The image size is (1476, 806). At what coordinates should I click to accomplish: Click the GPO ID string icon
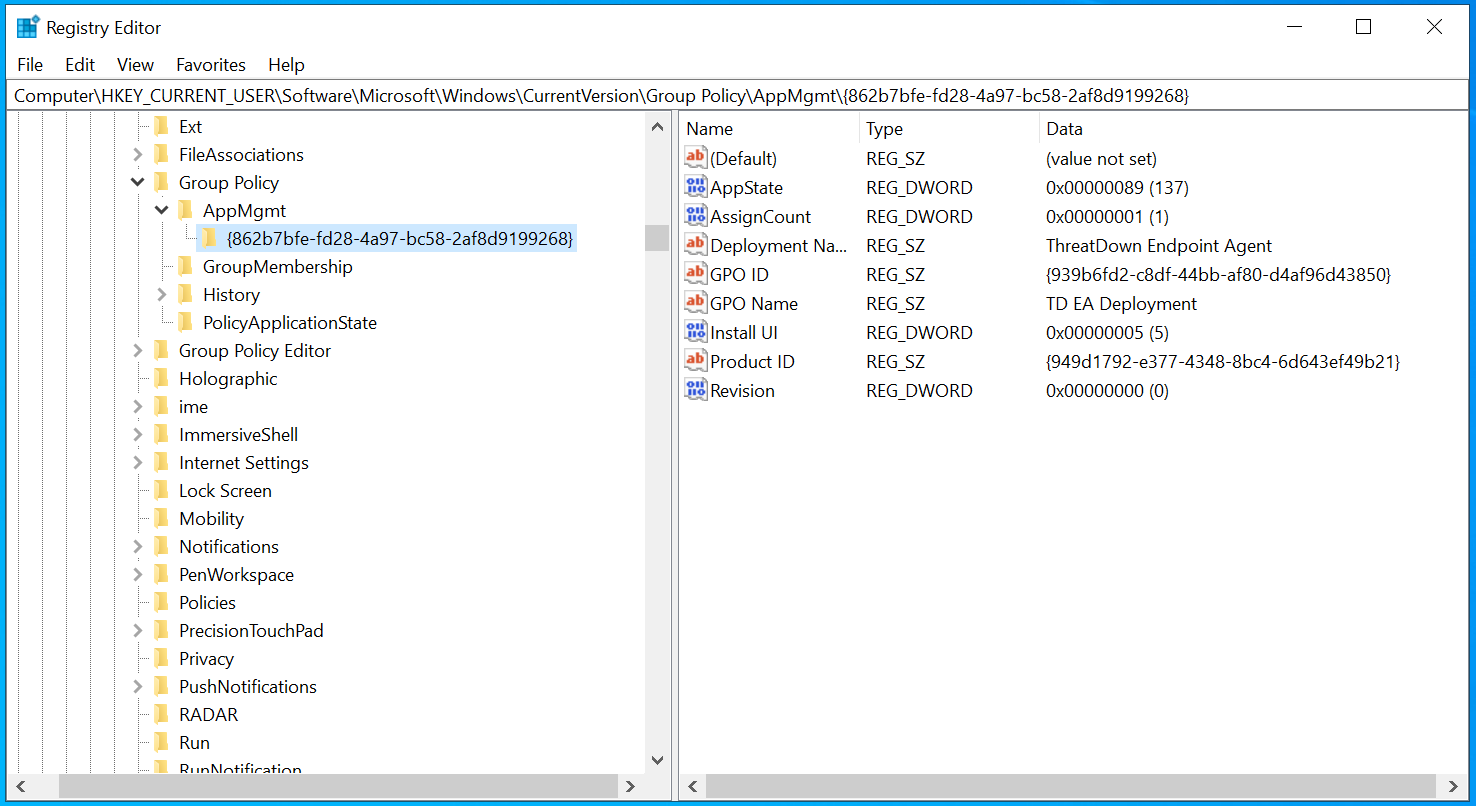pyautogui.click(x=696, y=274)
